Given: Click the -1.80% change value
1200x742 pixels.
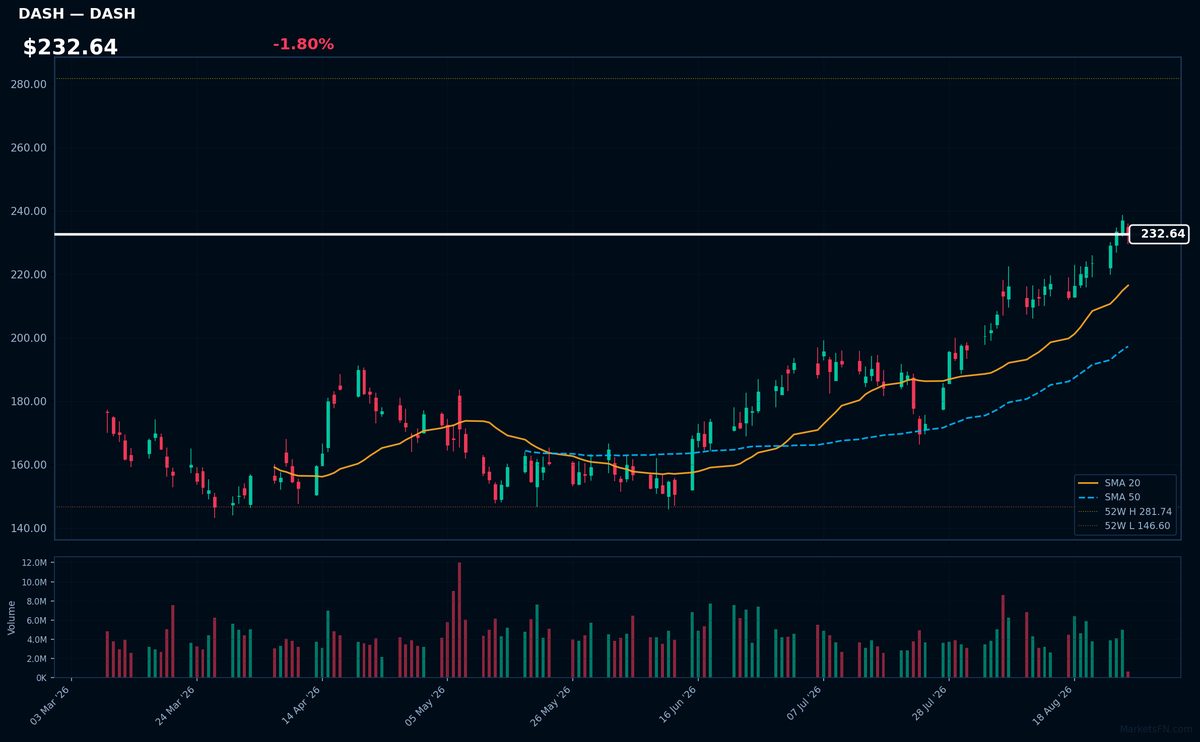Looking at the screenshot, I should pyautogui.click(x=303, y=44).
